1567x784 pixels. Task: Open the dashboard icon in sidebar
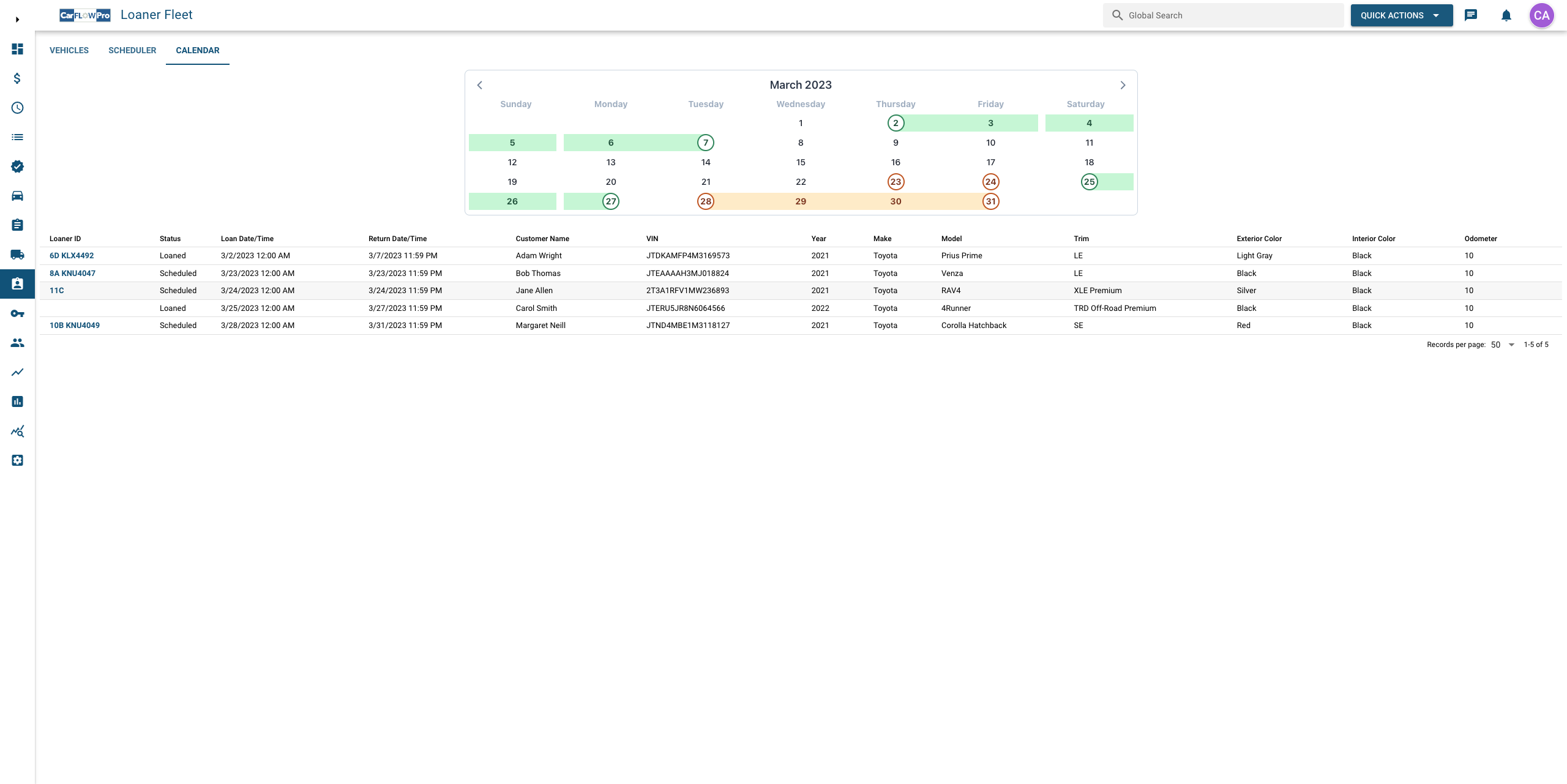point(17,49)
